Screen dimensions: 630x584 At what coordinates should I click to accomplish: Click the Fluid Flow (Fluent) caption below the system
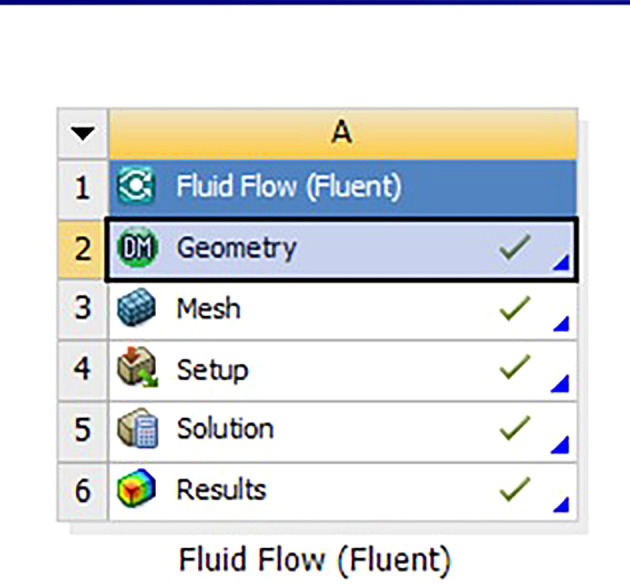point(315,559)
